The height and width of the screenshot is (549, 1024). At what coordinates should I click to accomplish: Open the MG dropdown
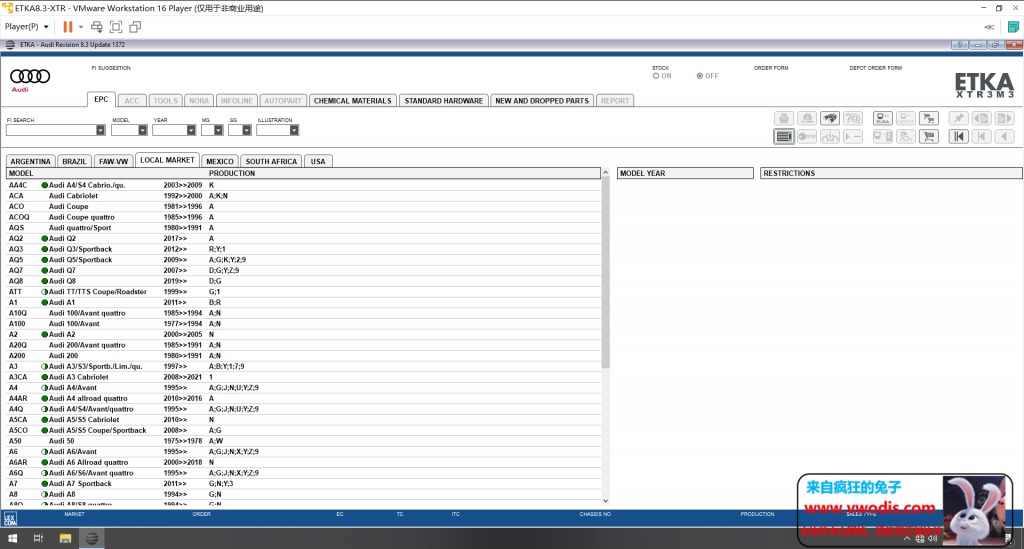click(218, 130)
